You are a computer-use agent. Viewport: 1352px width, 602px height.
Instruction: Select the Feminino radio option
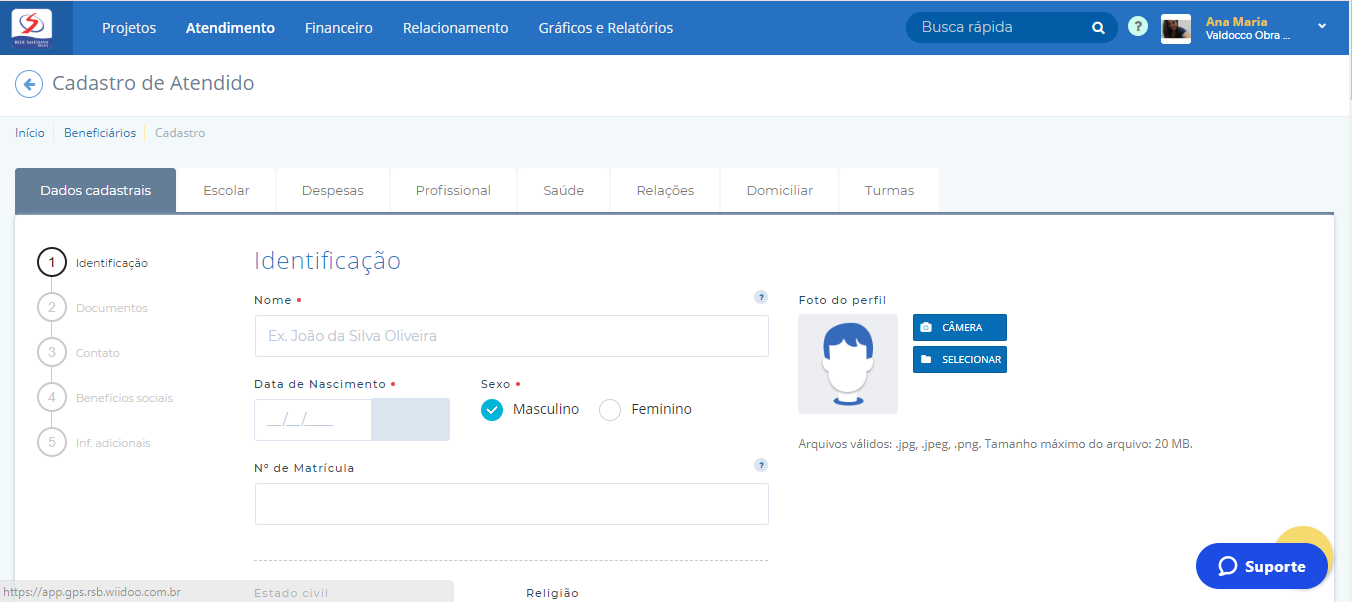tap(610, 410)
